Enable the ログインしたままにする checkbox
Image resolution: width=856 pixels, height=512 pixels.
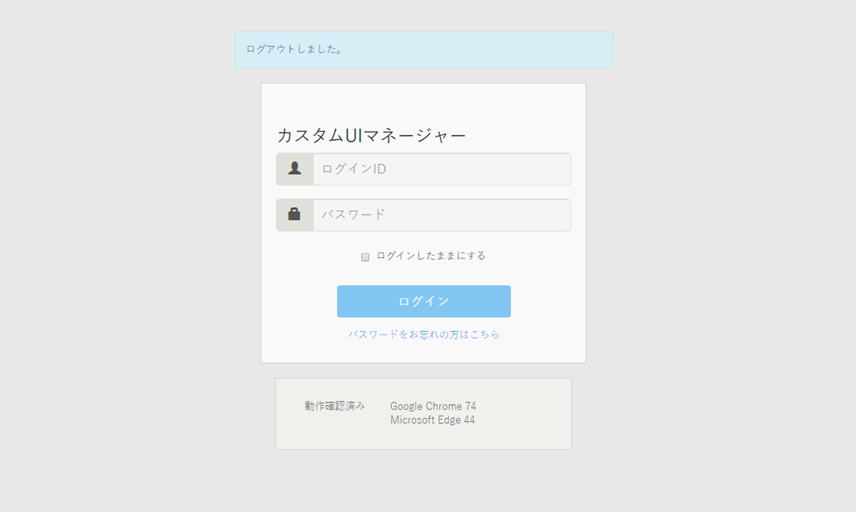(x=365, y=257)
